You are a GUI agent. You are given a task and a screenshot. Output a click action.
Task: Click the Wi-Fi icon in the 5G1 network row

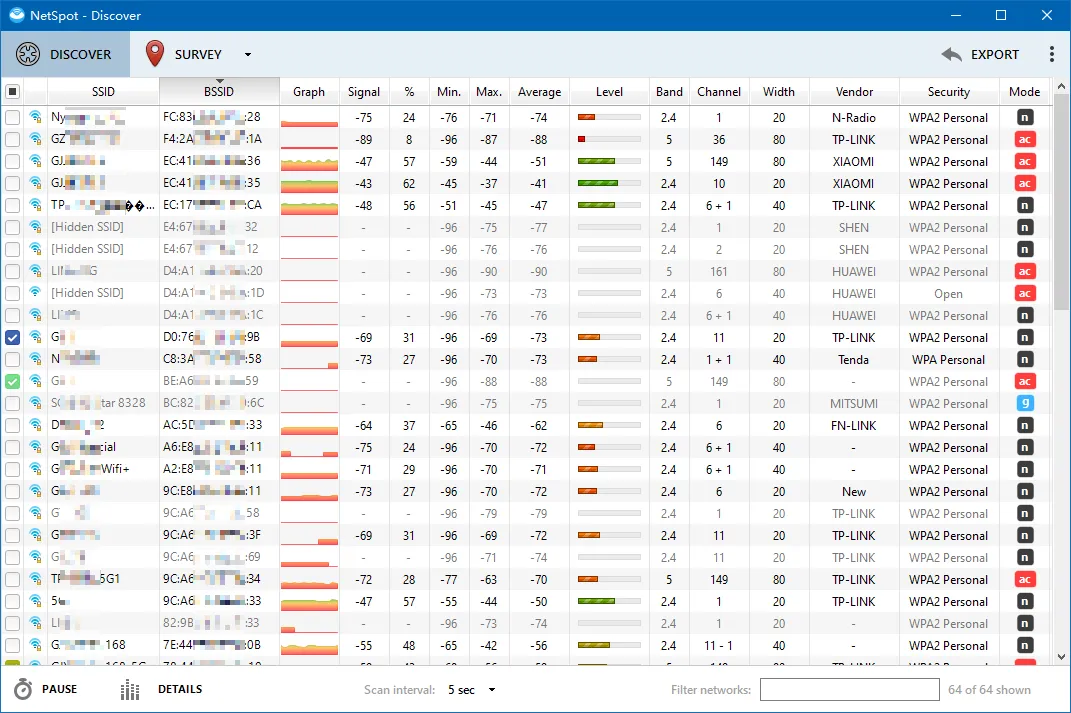point(36,579)
